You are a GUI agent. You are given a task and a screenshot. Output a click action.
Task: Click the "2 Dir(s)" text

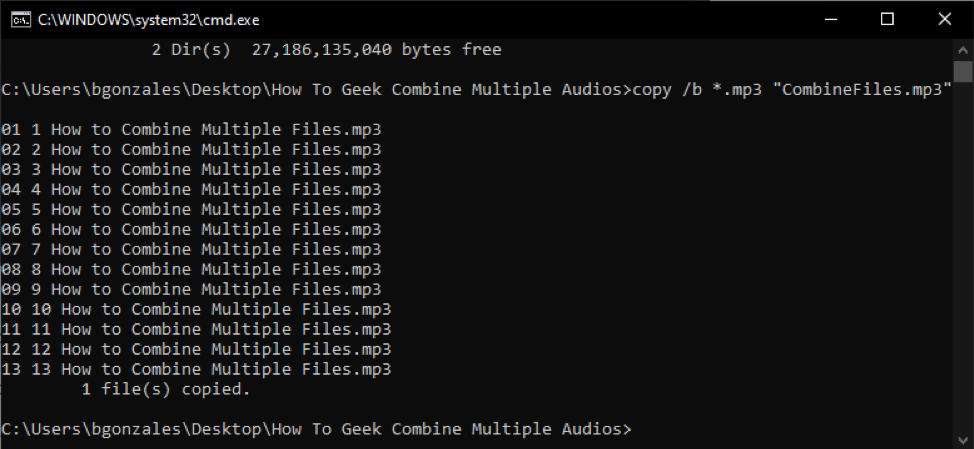[x=191, y=49]
